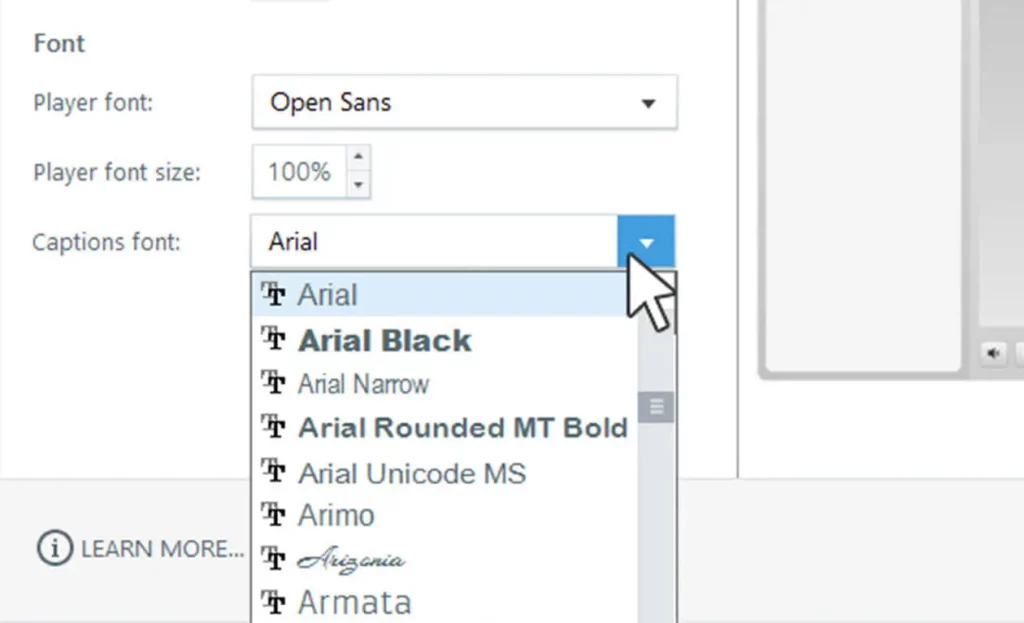Click the speaker volume icon in preview
The width and height of the screenshot is (1024, 623).
pyautogui.click(x=994, y=353)
